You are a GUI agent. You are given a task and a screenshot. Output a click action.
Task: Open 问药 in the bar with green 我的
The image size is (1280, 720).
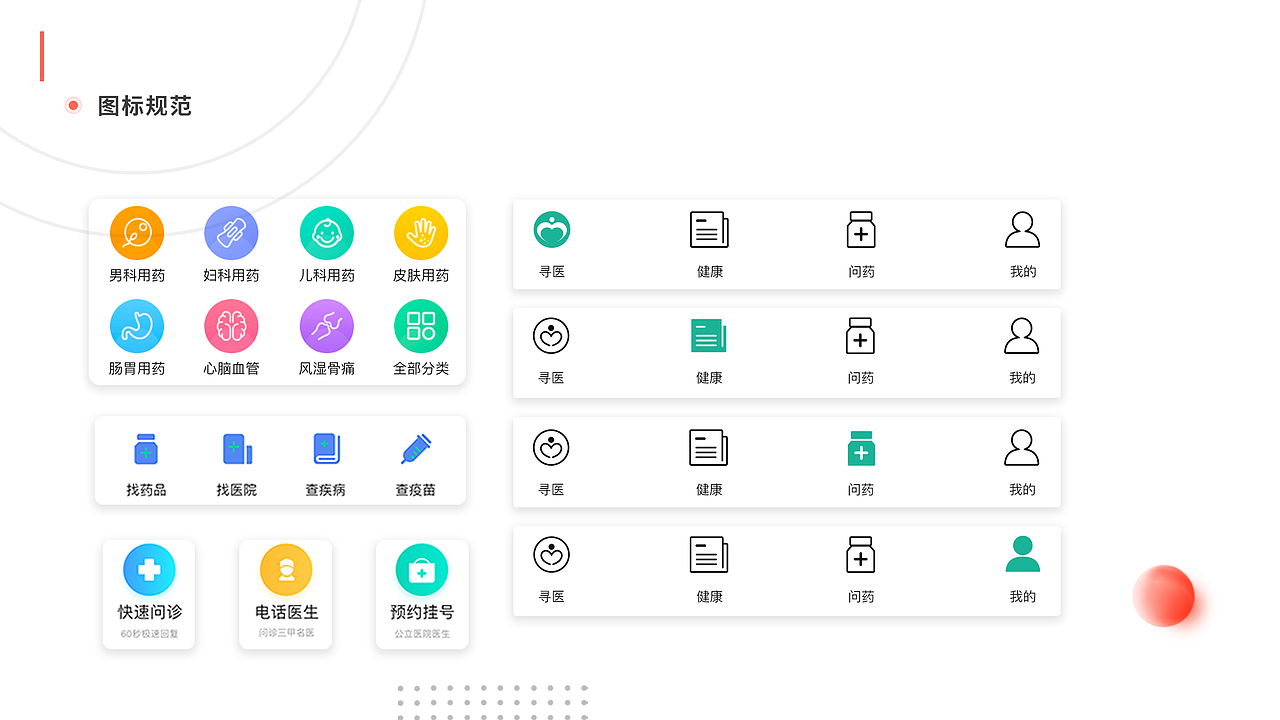pos(861,569)
